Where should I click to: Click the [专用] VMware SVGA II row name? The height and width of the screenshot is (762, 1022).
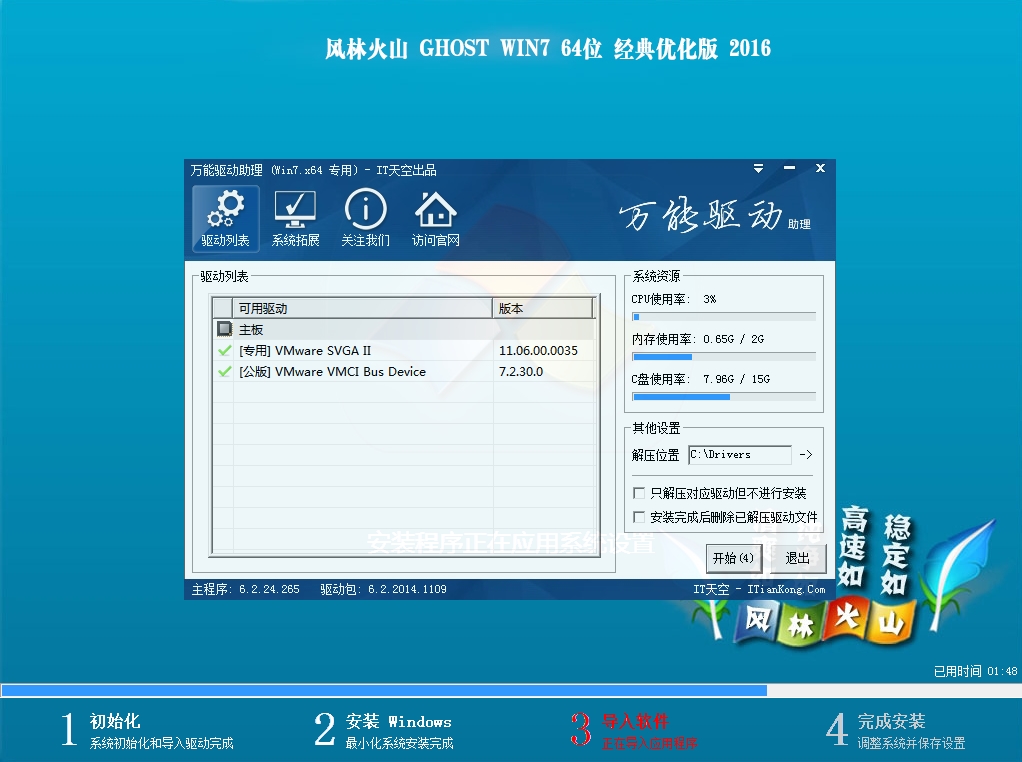click(x=305, y=351)
